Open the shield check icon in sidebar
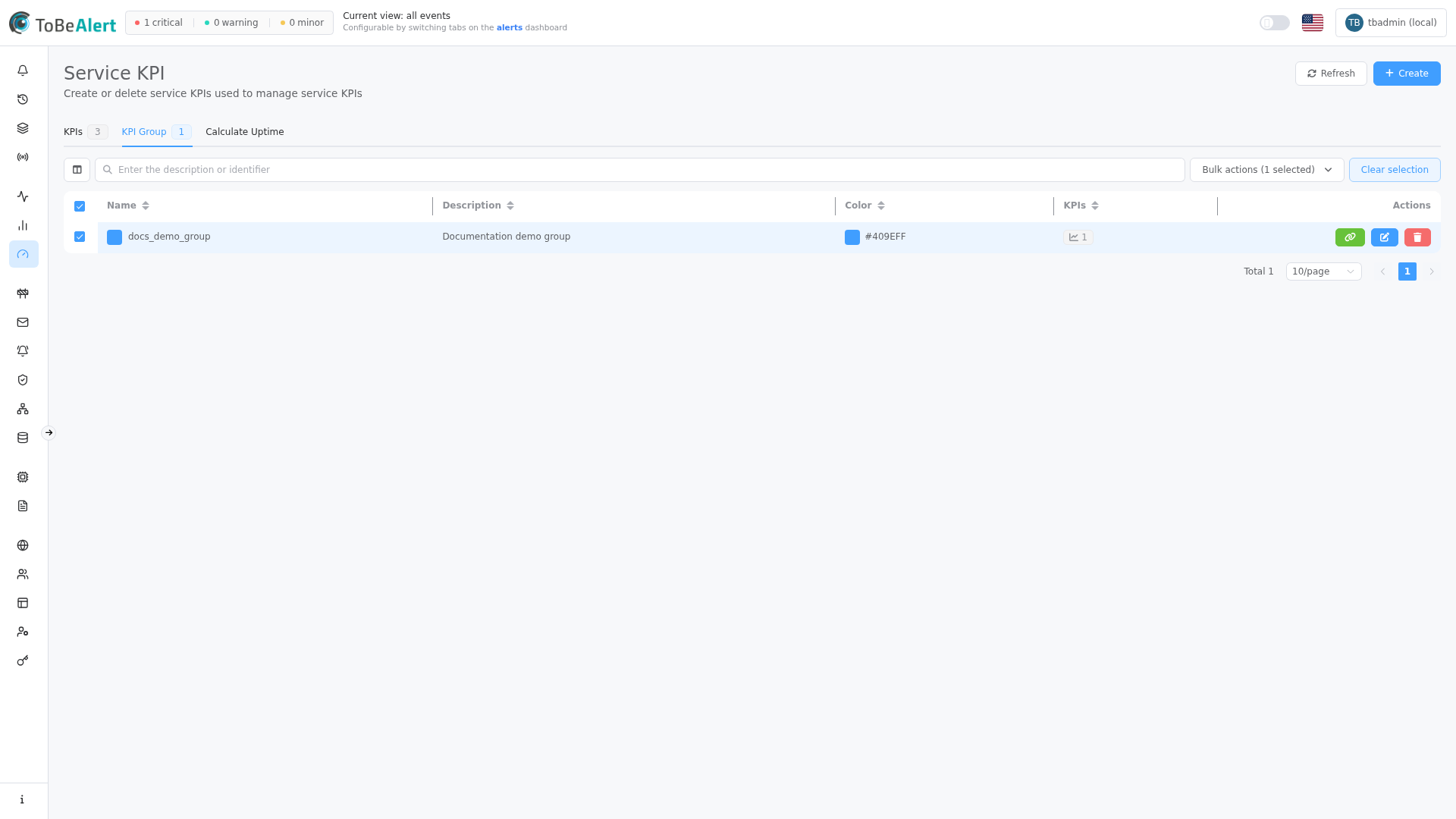This screenshot has width=1456, height=819. coord(23,380)
